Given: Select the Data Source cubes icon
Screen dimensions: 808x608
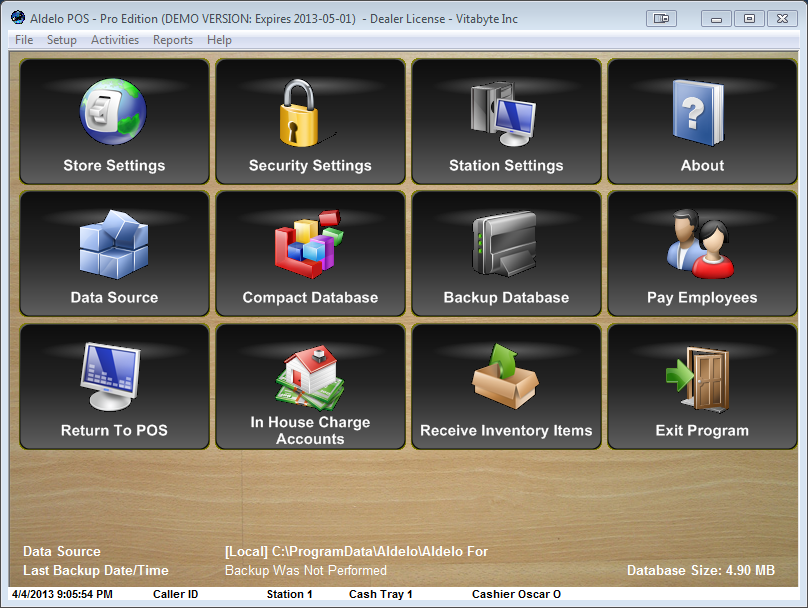Looking at the screenshot, I should (113, 244).
